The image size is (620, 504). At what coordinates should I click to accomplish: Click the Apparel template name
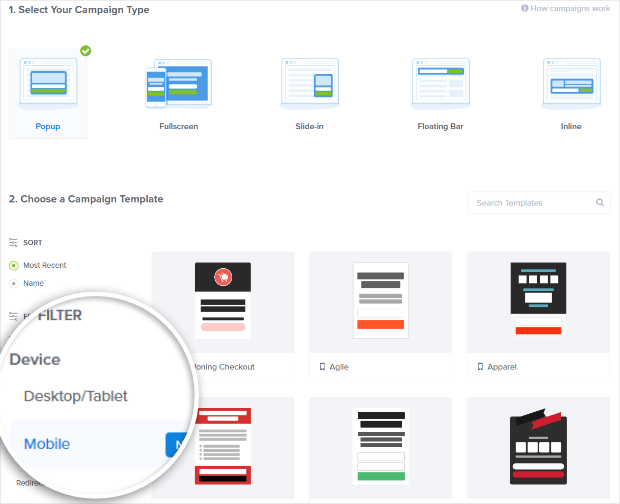pyautogui.click(x=502, y=367)
